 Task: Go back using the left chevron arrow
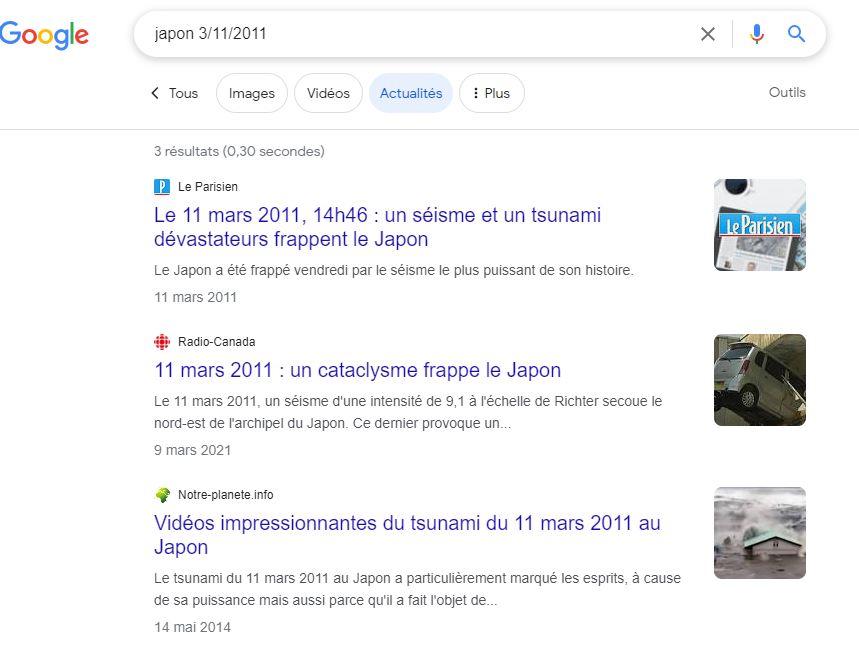pyautogui.click(x=155, y=93)
